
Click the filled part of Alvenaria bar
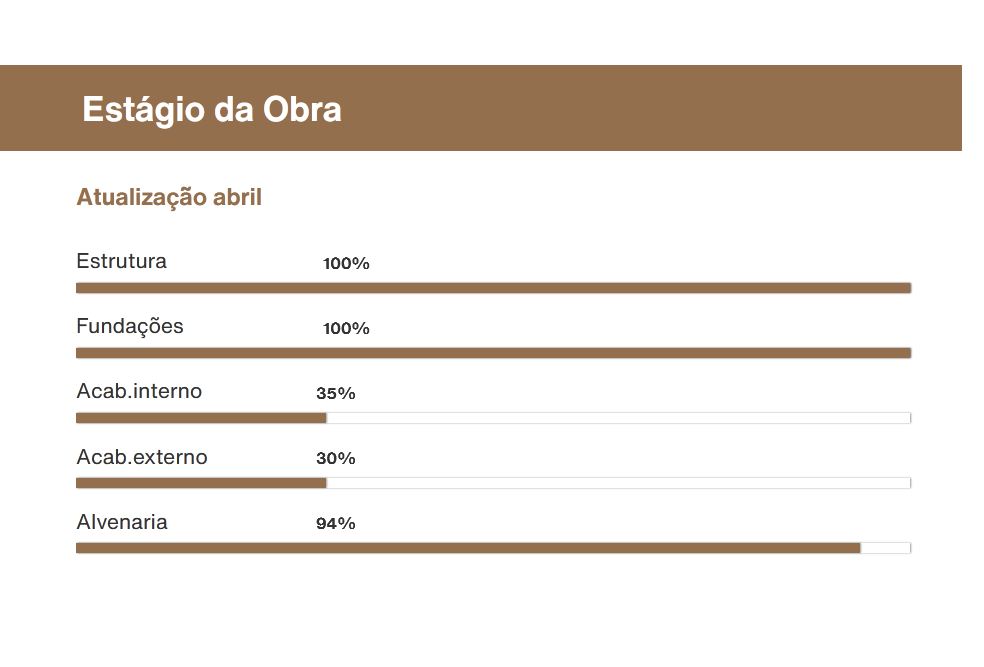(468, 548)
